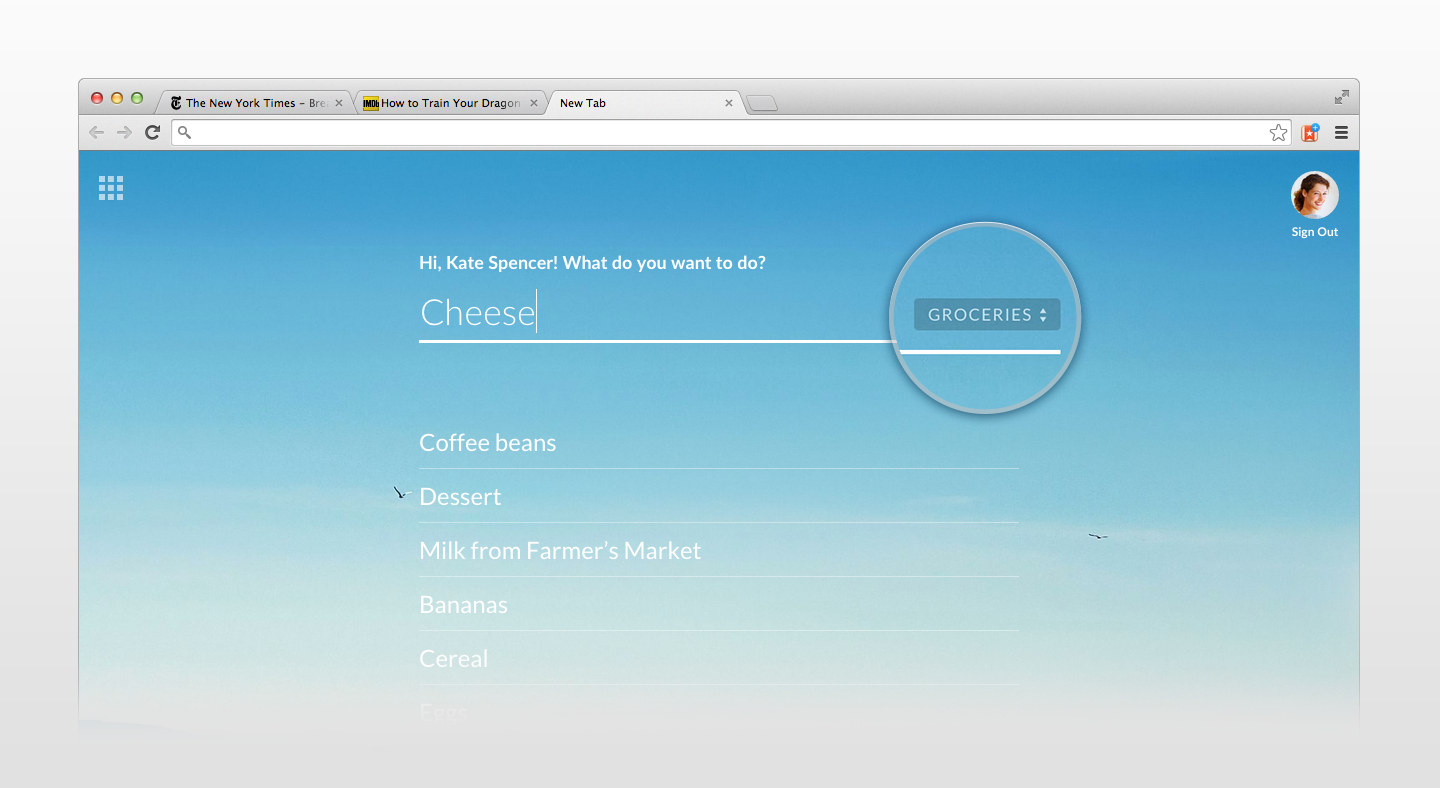Reload the current page

click(153, 132)
